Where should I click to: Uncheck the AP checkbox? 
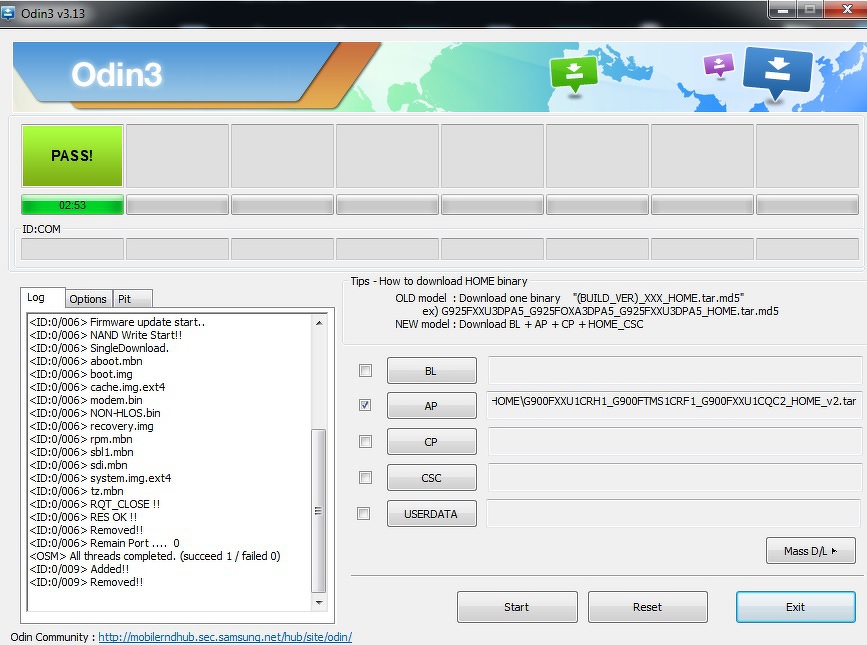coord(365,405)
